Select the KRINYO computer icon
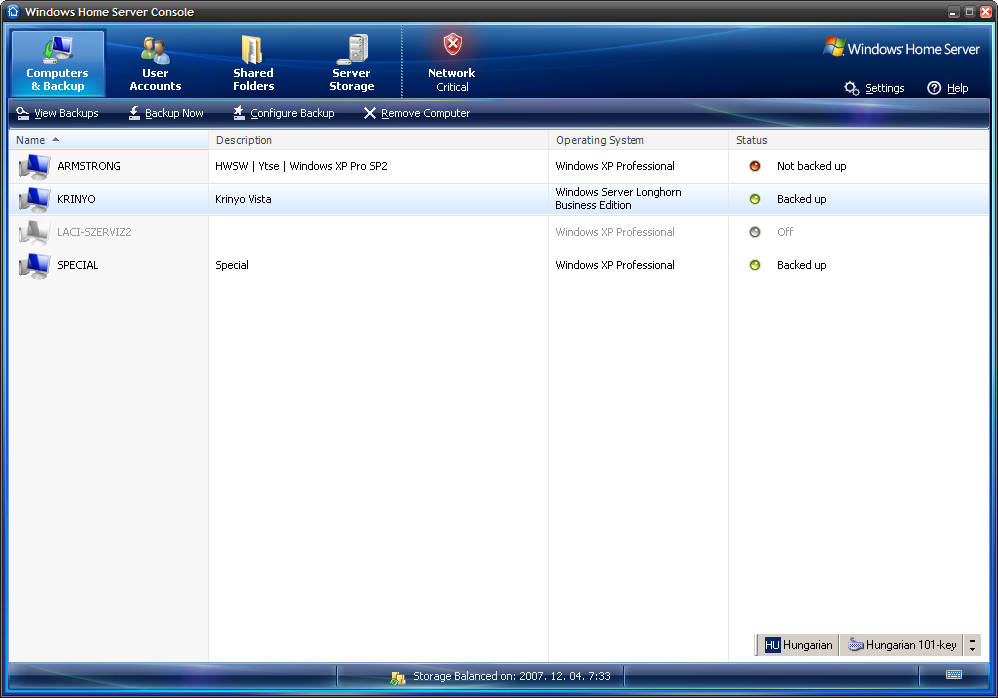The image size is (998, 698). (34, 200)
